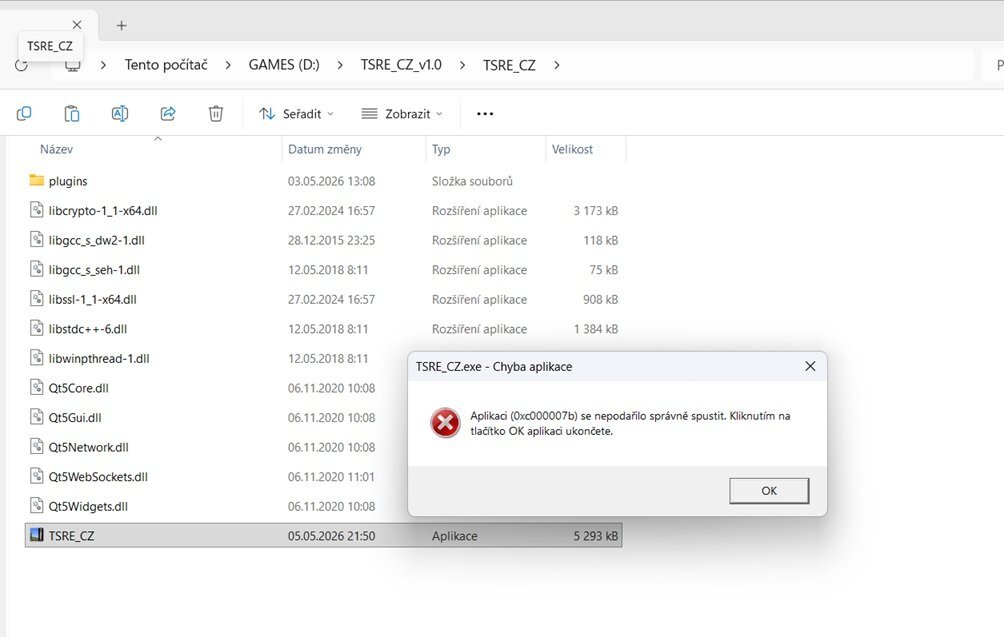Select the Qt5Widgets.dll file icon
Image resolution: width=1004 pixels, height=637 pixels.
click(36, 505)
